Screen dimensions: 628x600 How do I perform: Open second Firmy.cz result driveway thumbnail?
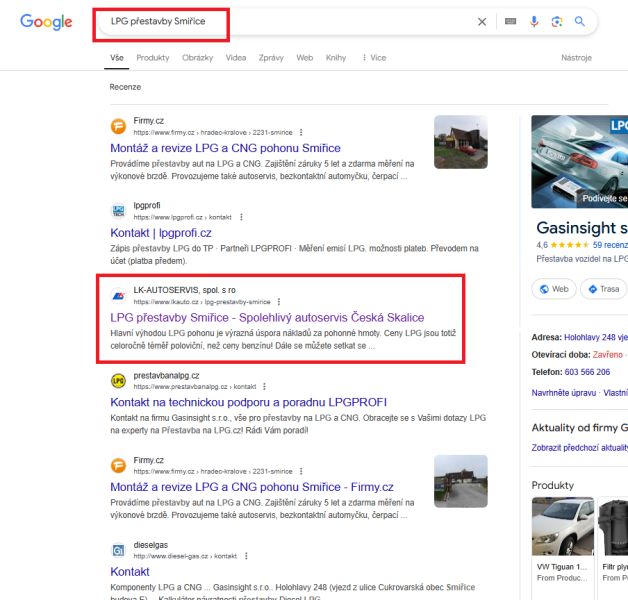[461, 481]
